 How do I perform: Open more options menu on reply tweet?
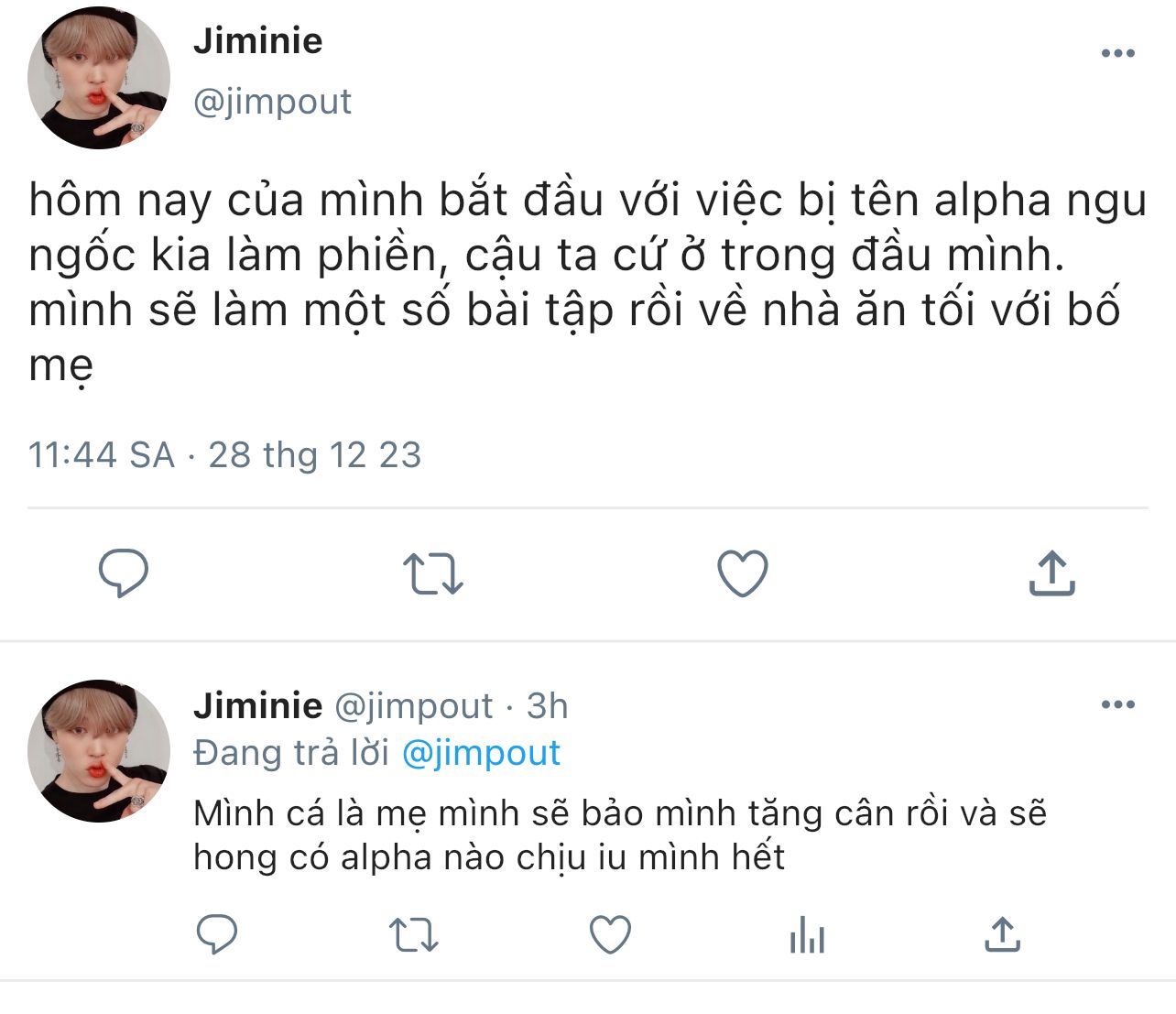(x=1117, y=704)
